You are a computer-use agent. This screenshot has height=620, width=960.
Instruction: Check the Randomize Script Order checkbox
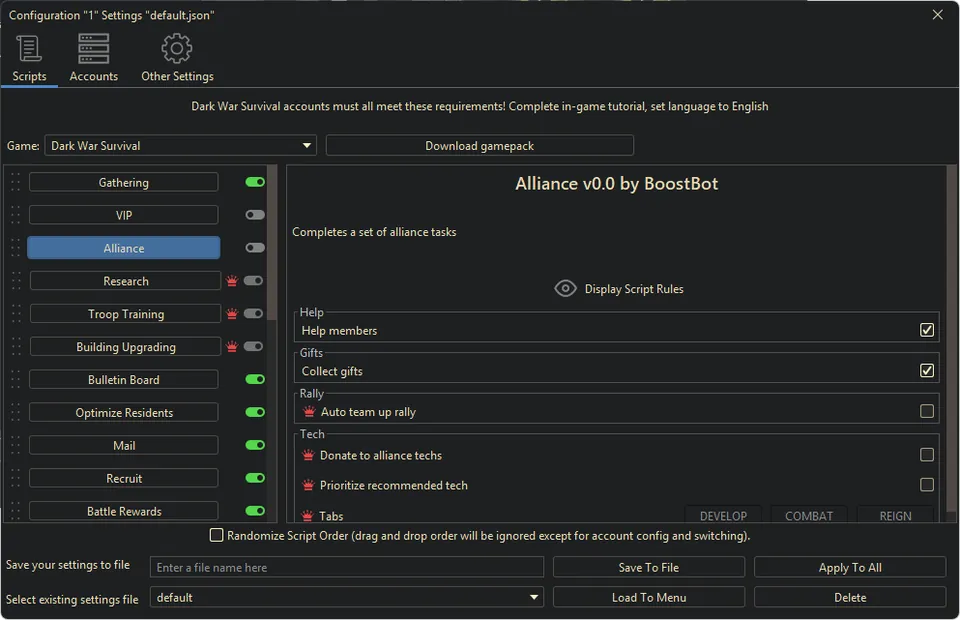(216, 535)
